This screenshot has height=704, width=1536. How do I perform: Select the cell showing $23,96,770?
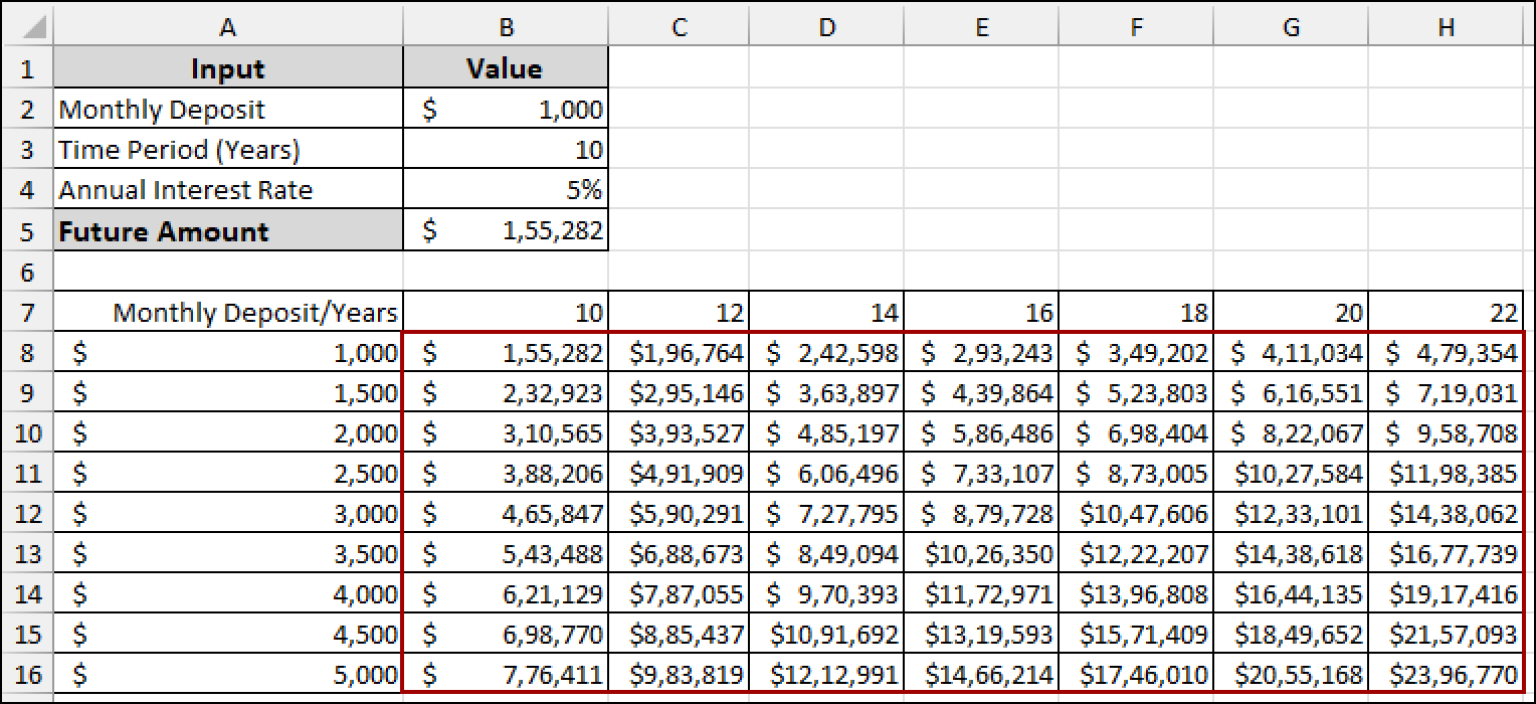[1445, 674]
